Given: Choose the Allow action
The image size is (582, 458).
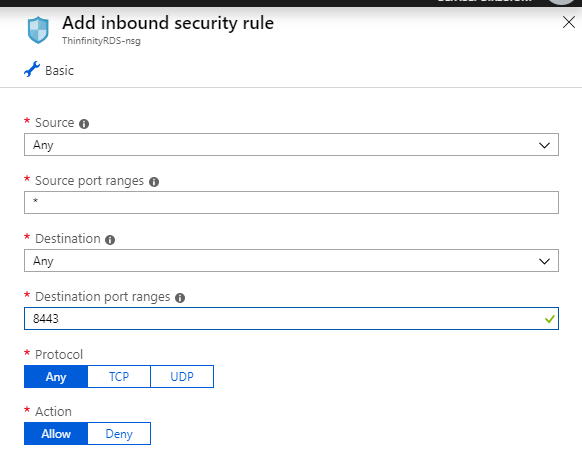Looking at the screenshot, I should pyautogui.click(x=56, y=434).
